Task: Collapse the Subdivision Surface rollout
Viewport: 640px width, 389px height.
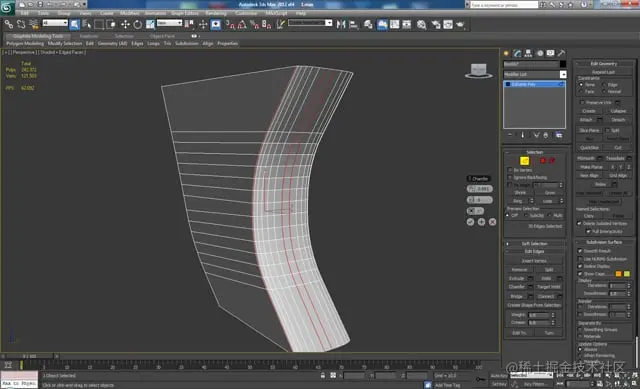Action: pyautogui.click(x=604, y=242)
